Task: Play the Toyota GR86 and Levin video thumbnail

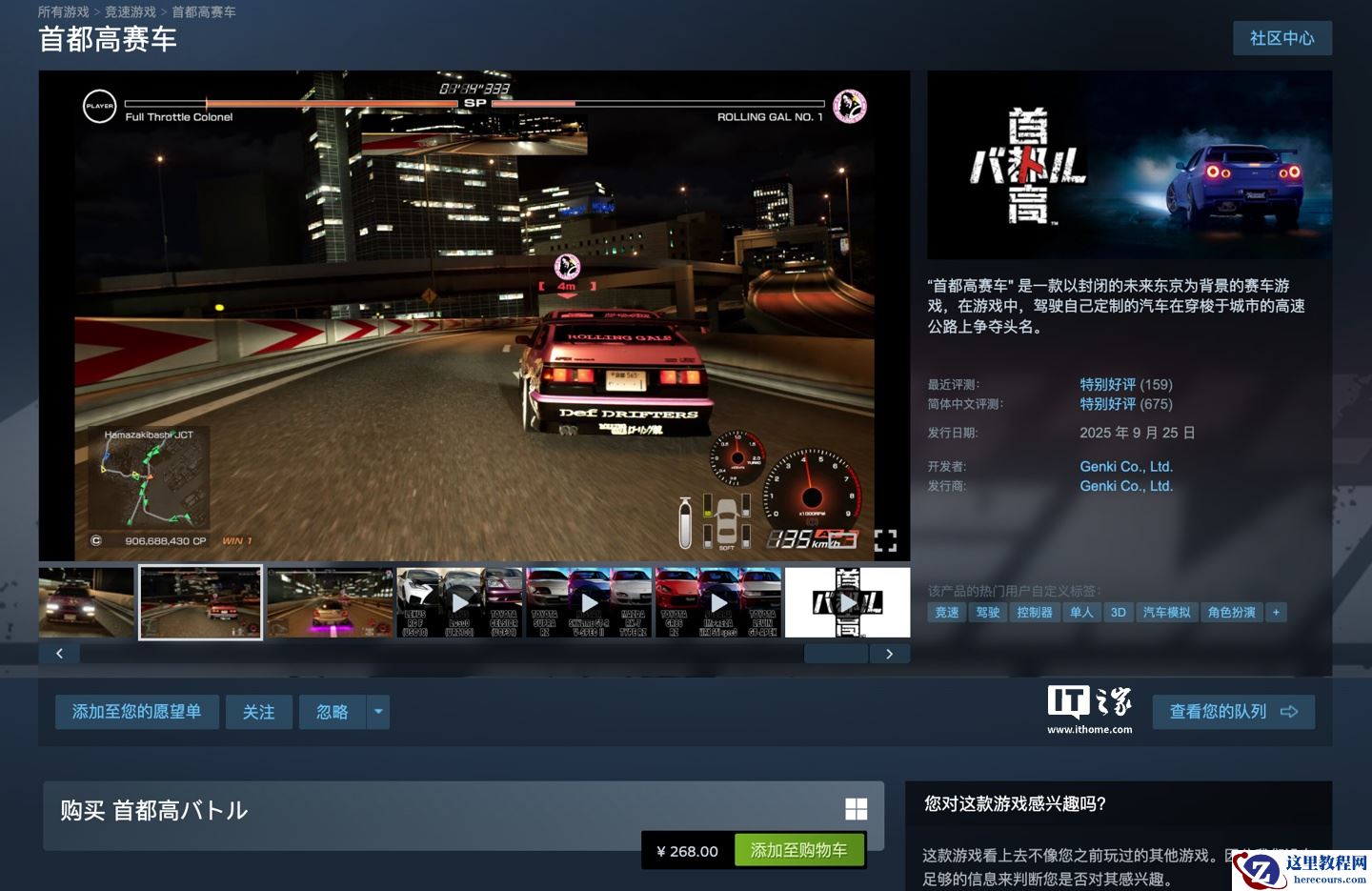Action: (x=718, y=602)
